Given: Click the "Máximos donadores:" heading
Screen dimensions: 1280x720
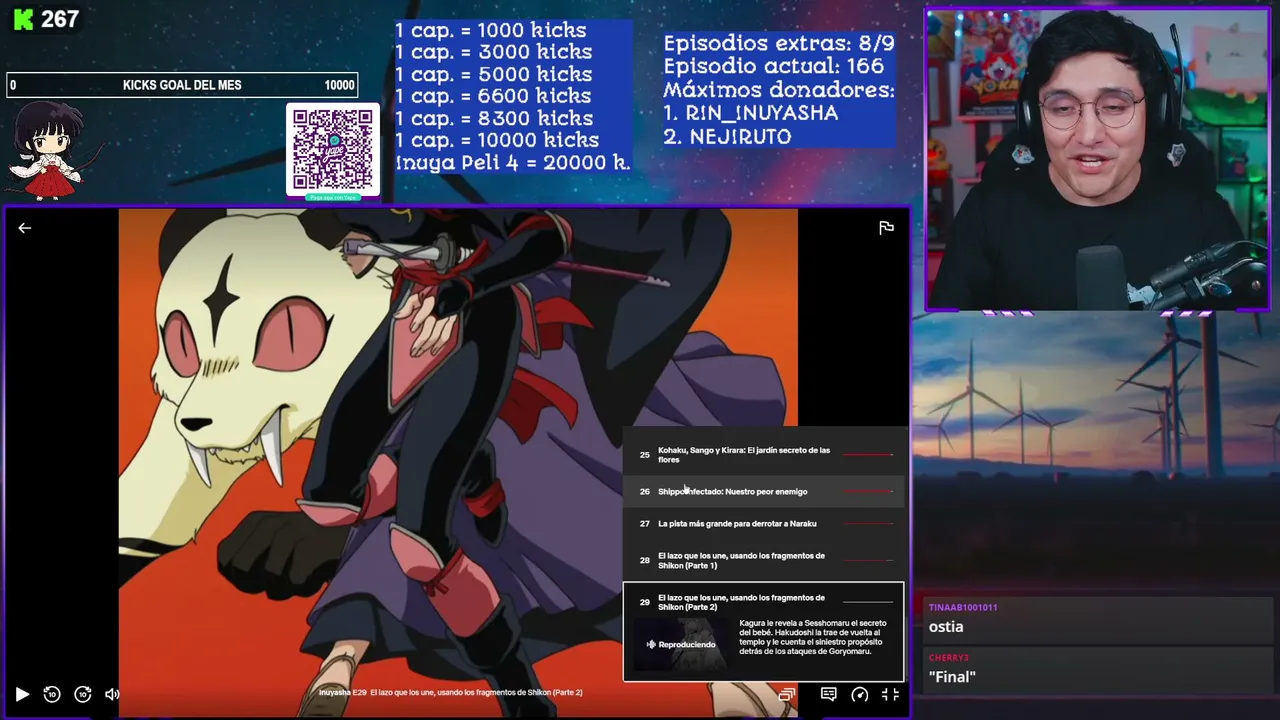Looking at the screenshot, I should click(x=779, y=90).
